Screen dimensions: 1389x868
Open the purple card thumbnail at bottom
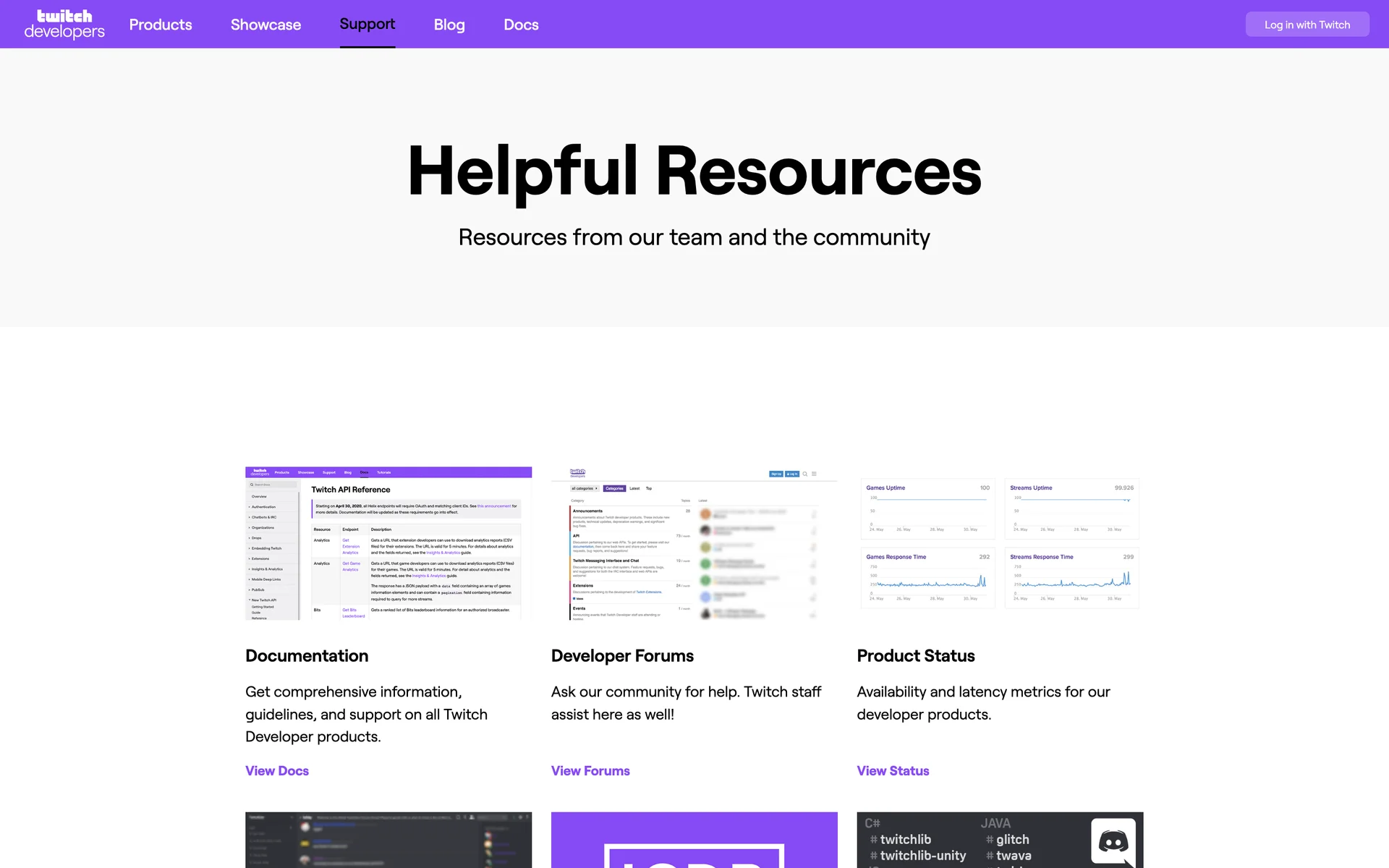(694, 840)
